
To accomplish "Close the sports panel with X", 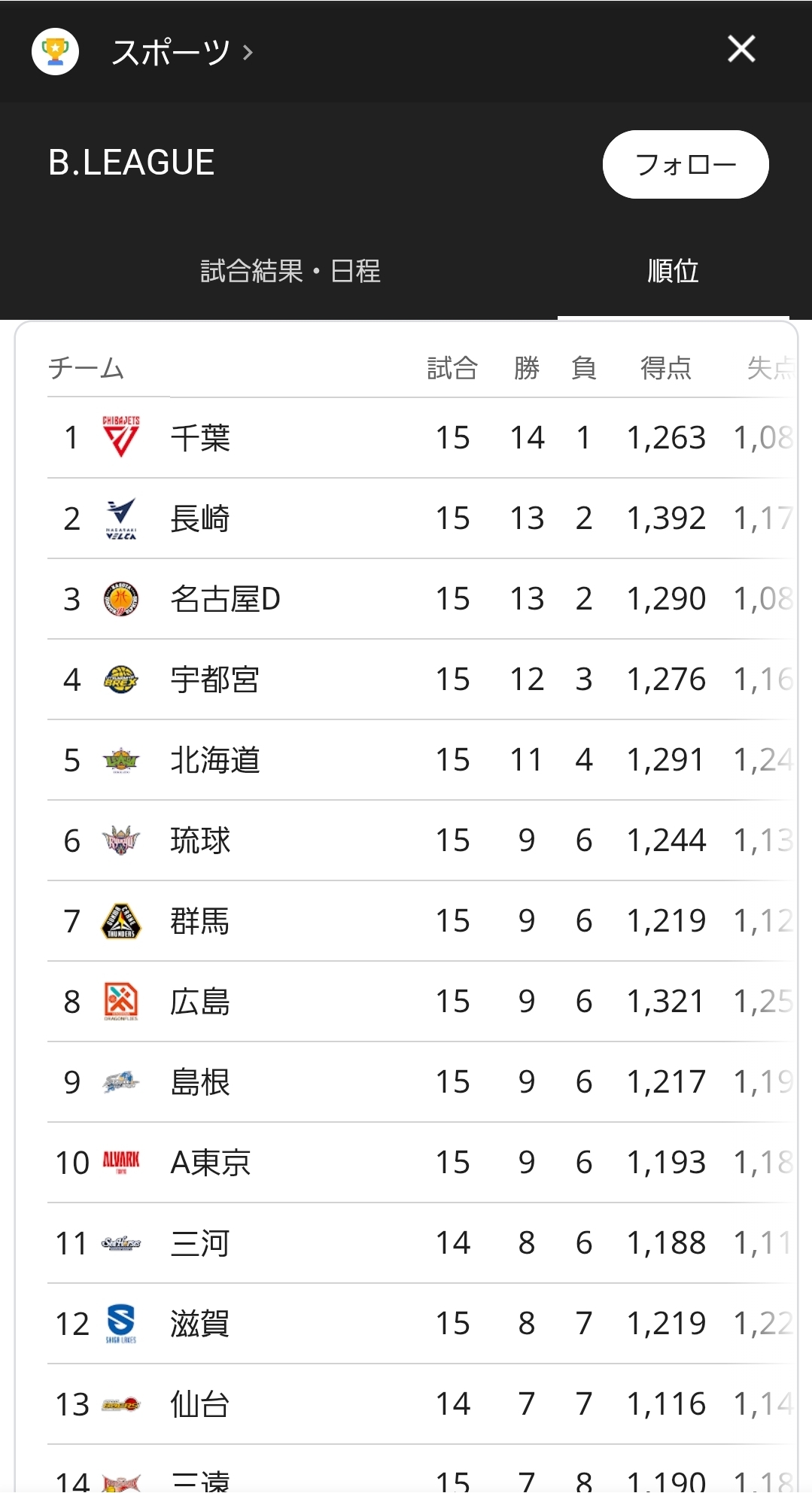I will 741,50.
